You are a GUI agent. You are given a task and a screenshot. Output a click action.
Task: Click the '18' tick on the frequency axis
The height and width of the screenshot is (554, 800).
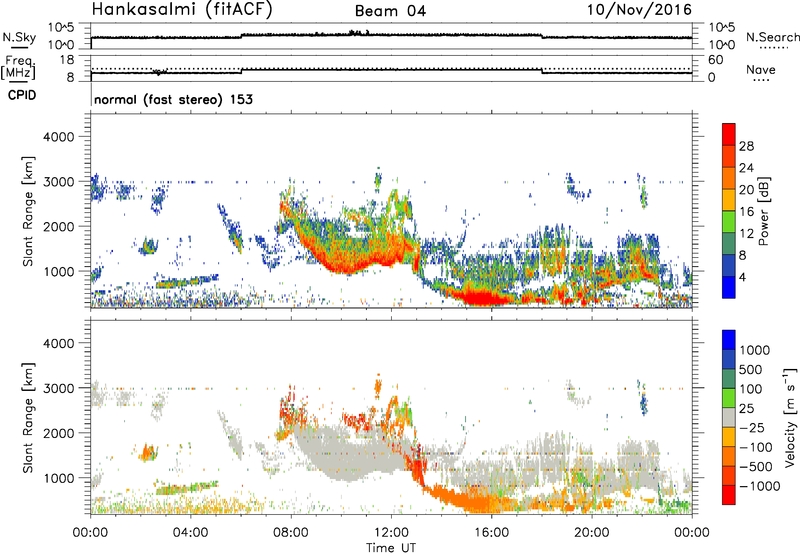pos(67,60)
